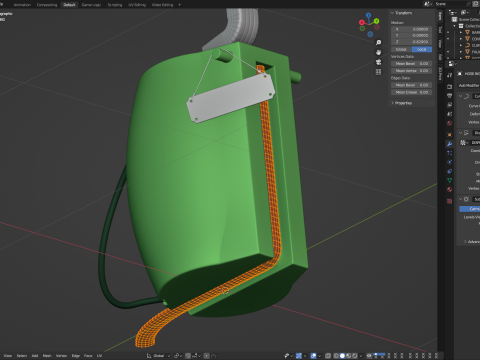The width and height of the screenshot is (480, 360).
Task: Open the Face menu in viewport header
Action: [88, 356]
